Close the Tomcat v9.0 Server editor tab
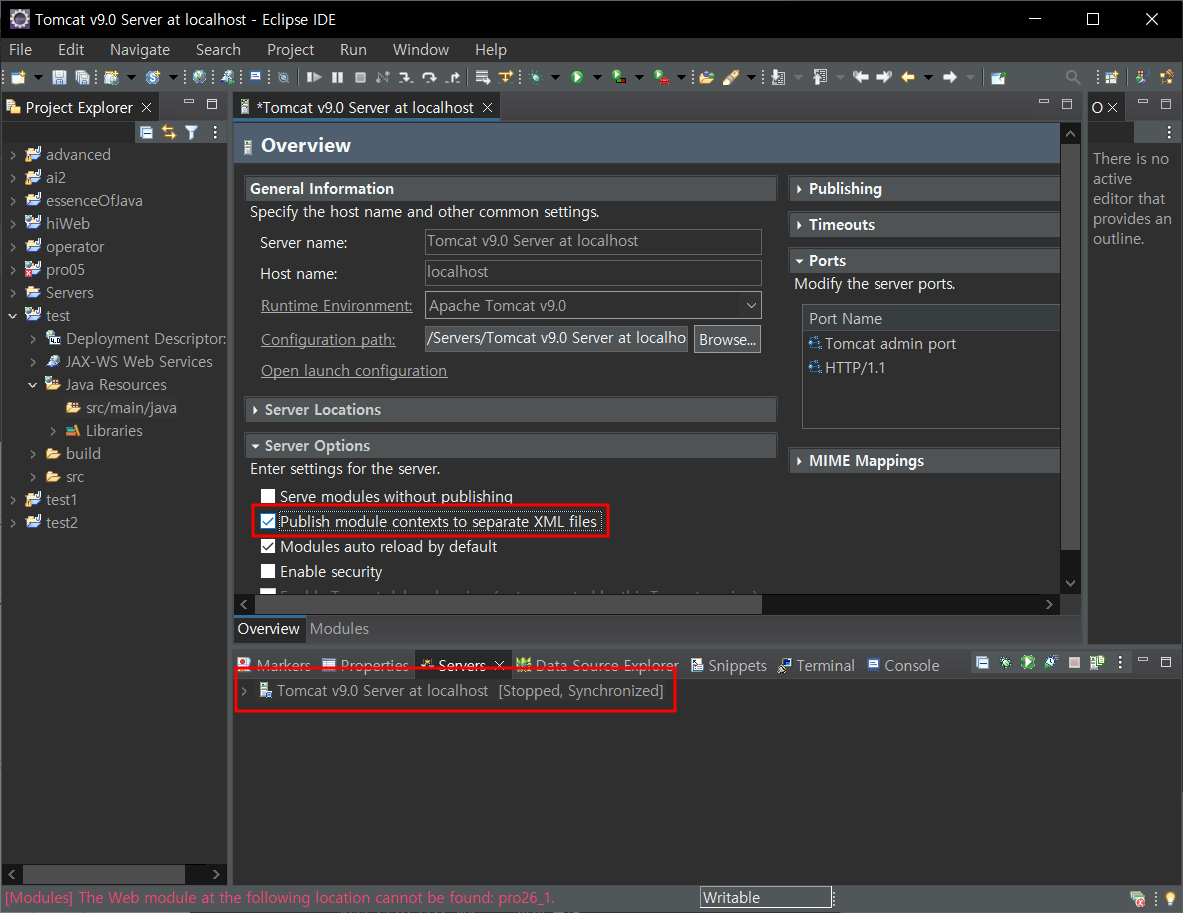 [487, 108]
